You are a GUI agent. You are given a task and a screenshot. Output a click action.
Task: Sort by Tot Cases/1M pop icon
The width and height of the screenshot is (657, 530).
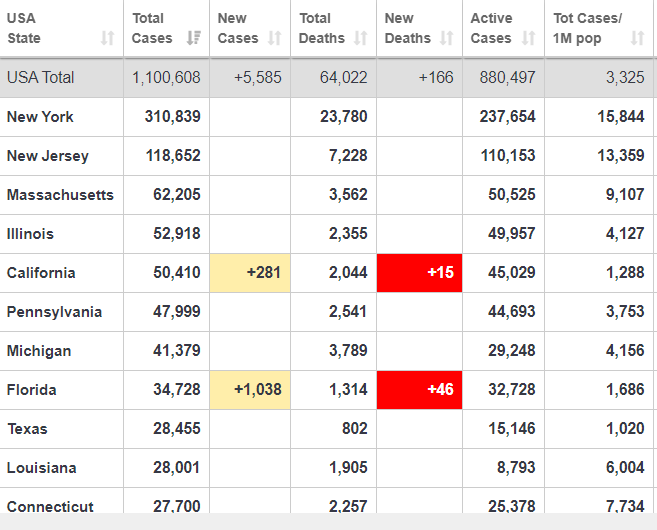(x=637, y=38)
